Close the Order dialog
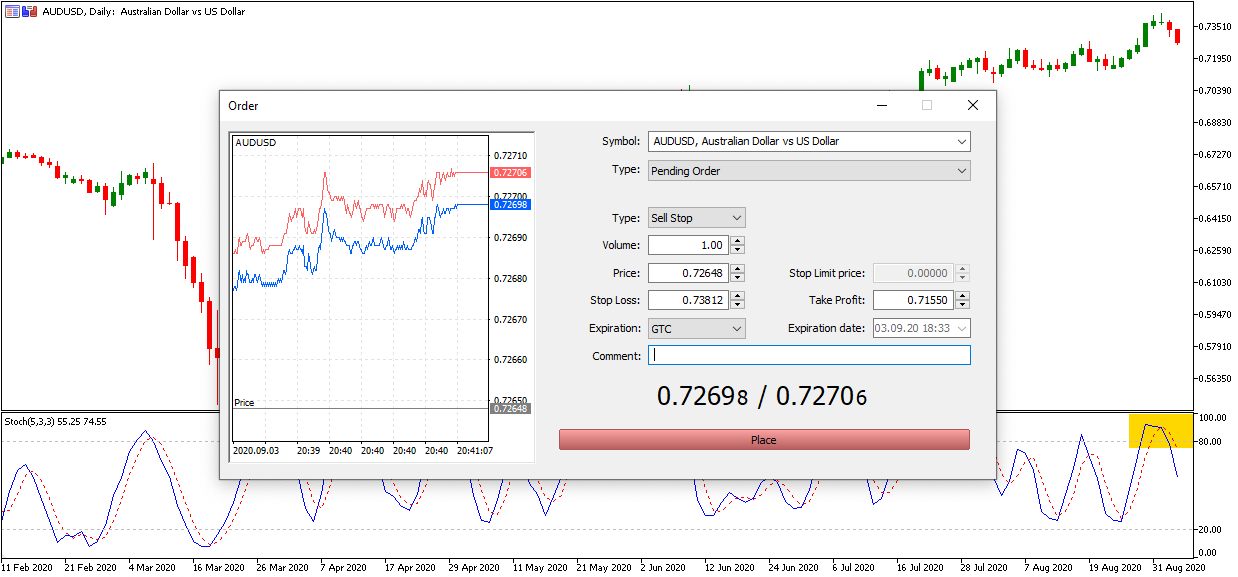Image resolution: width=1238 pixels, height=577 pixels. pyautogui.click(x=972, y=105)
